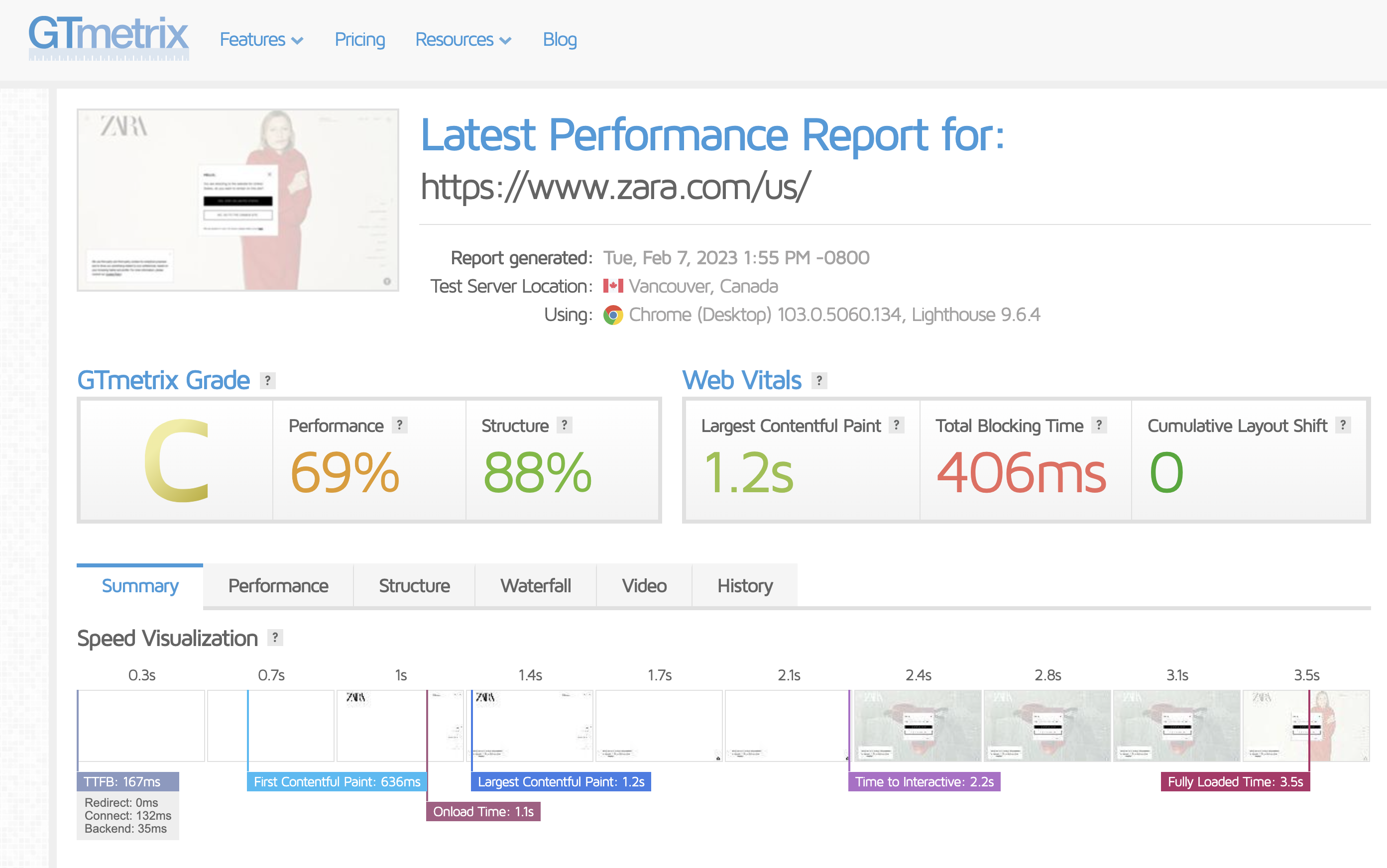Click help icon beside Web Vitals
Screen dimensions: 1387x868
[819, 381]
